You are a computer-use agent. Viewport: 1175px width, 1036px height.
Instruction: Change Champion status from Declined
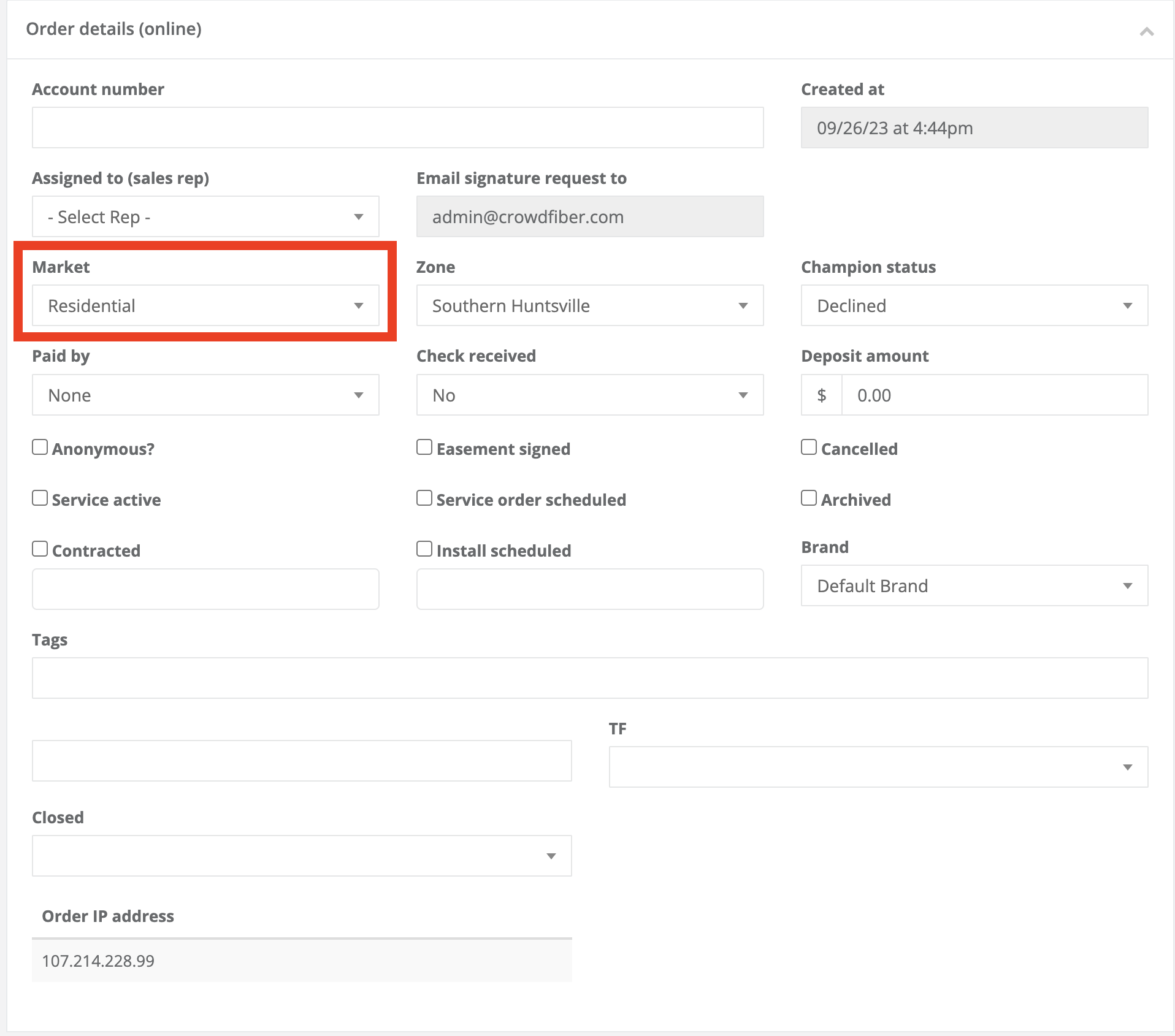(x=974, y=305)
